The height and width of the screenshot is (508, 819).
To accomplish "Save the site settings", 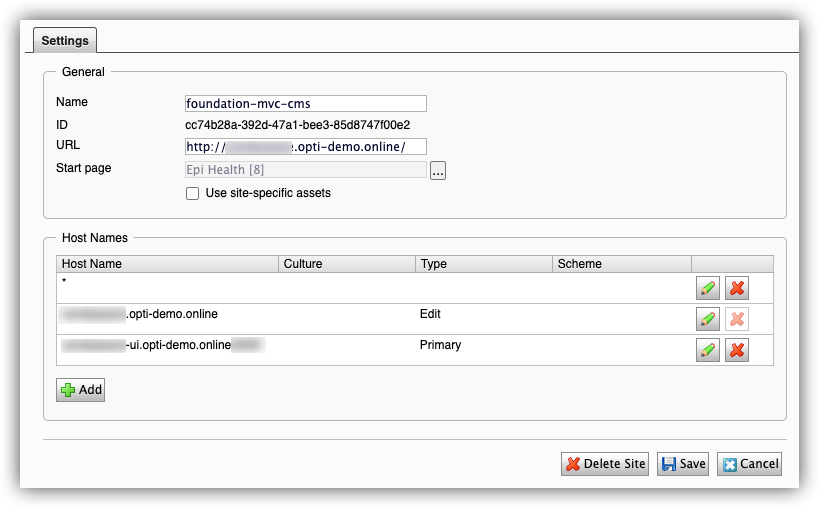I will point(683,464).
